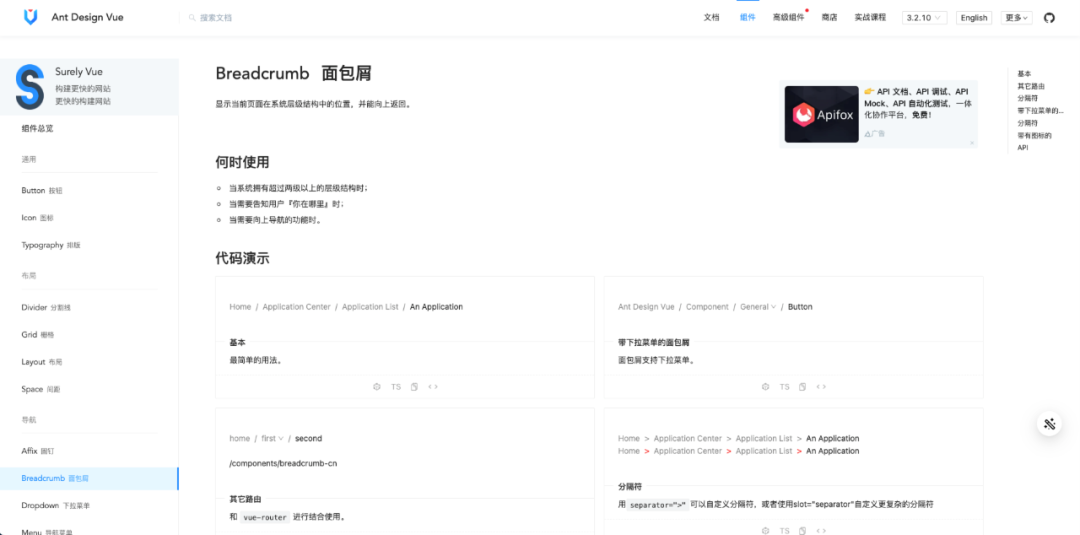This screenshot has height=535, width=1080.
Task: Jump to 其它路由 anchor in right outline
Action: 1031,86
